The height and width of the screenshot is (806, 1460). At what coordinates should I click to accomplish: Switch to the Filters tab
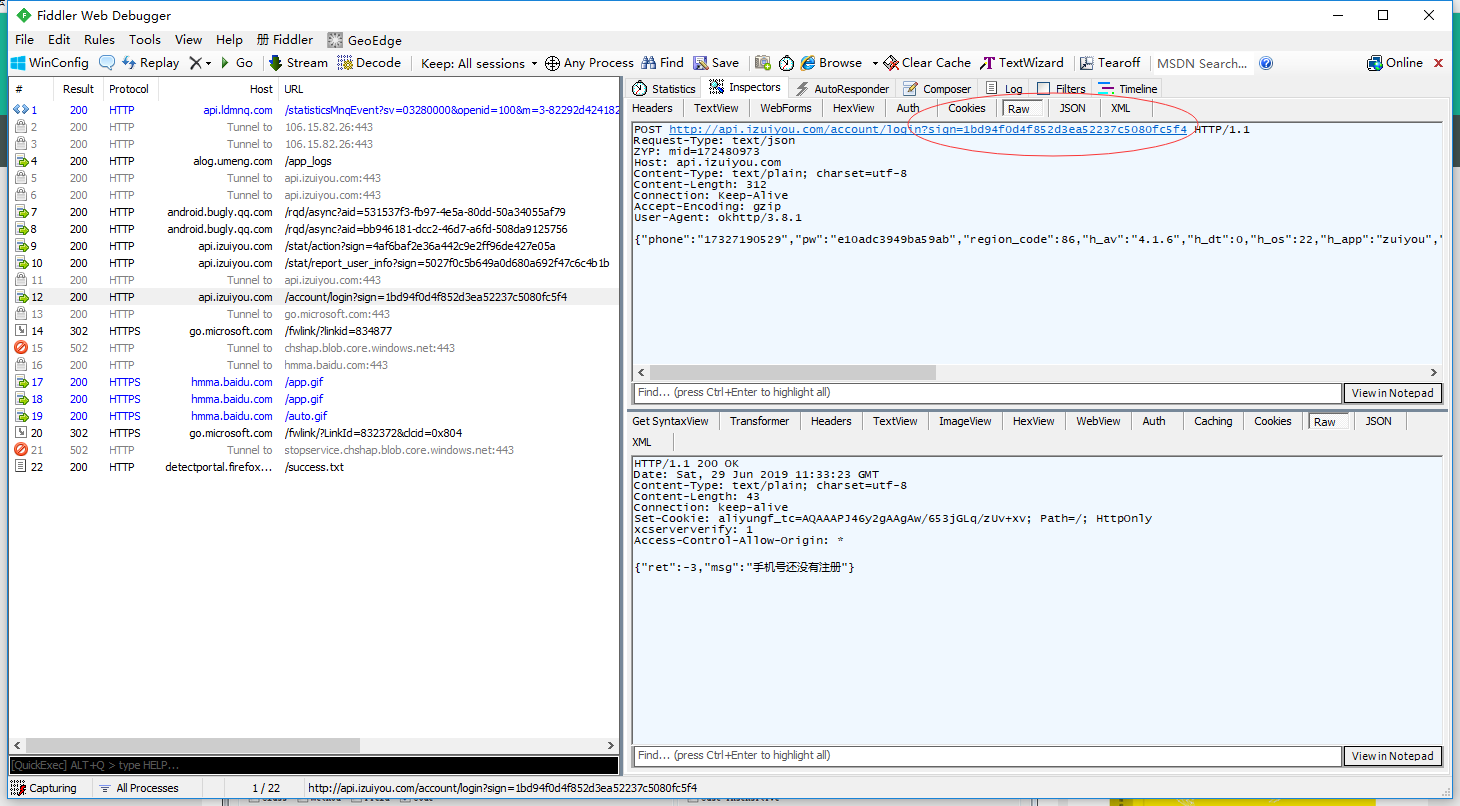tap(1061, 89)
